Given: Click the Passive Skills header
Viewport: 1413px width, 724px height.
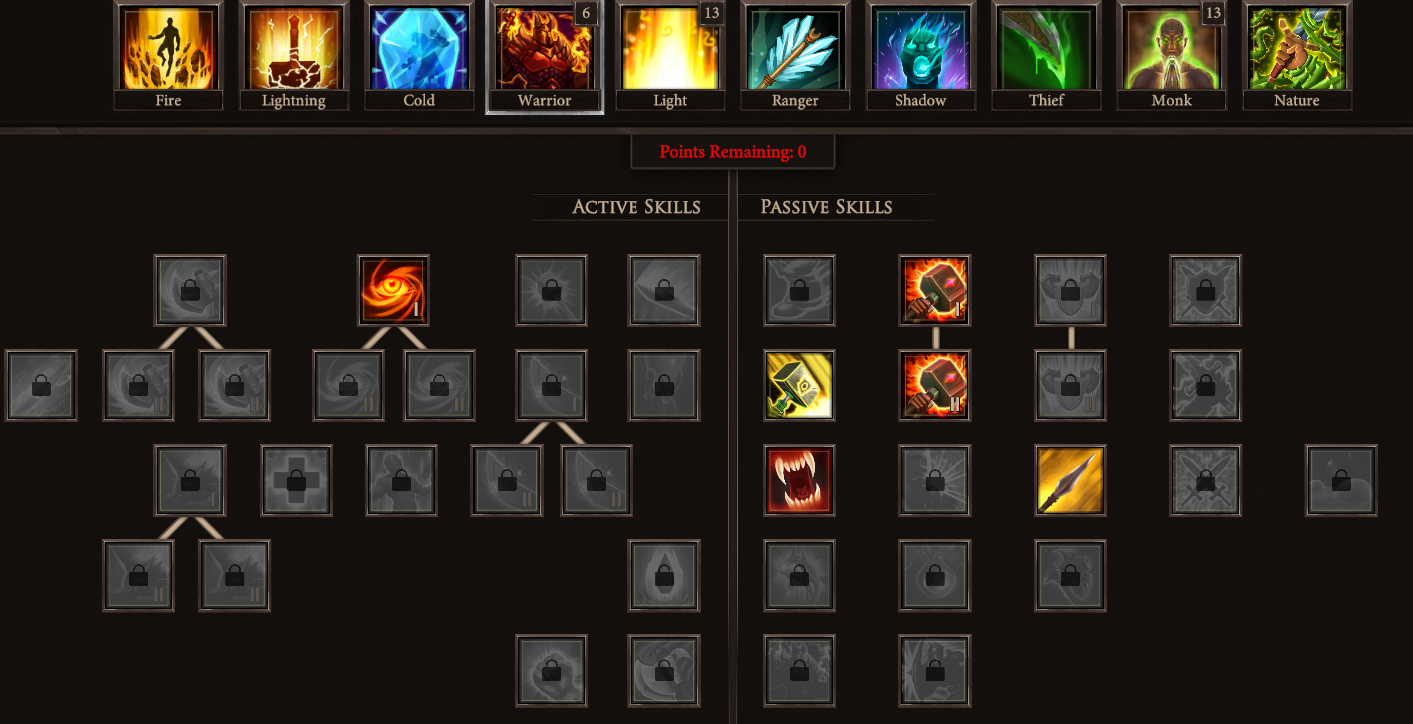Looking at the screenshot, I should pos(827,207).
